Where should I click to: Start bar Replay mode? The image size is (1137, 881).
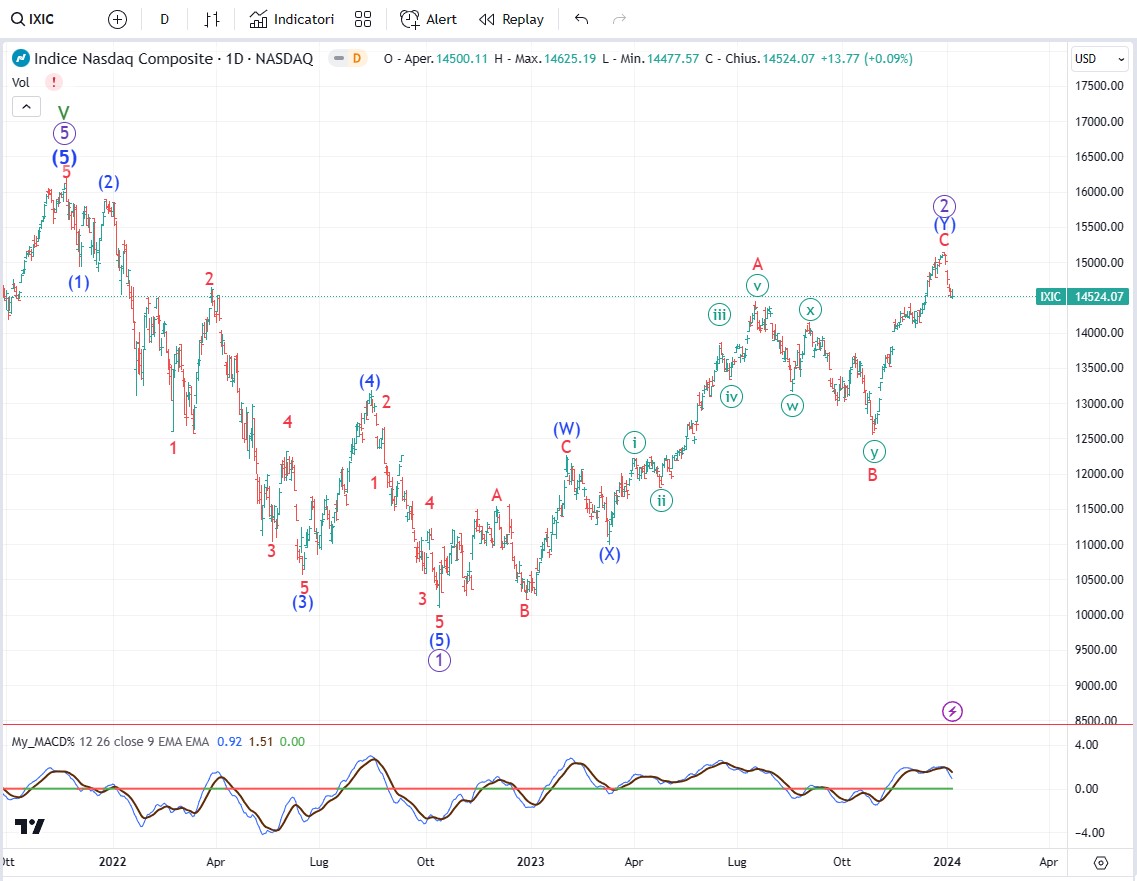tap(511, 20)
